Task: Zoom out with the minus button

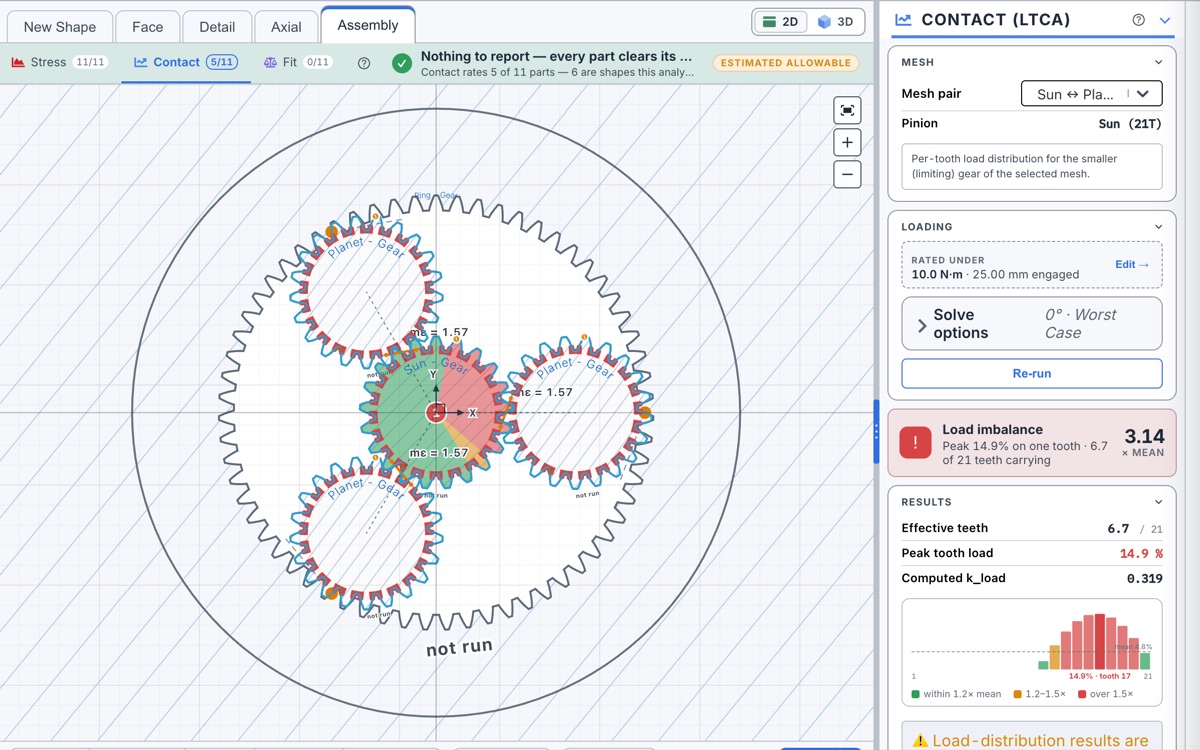Action: coord(847,174)
